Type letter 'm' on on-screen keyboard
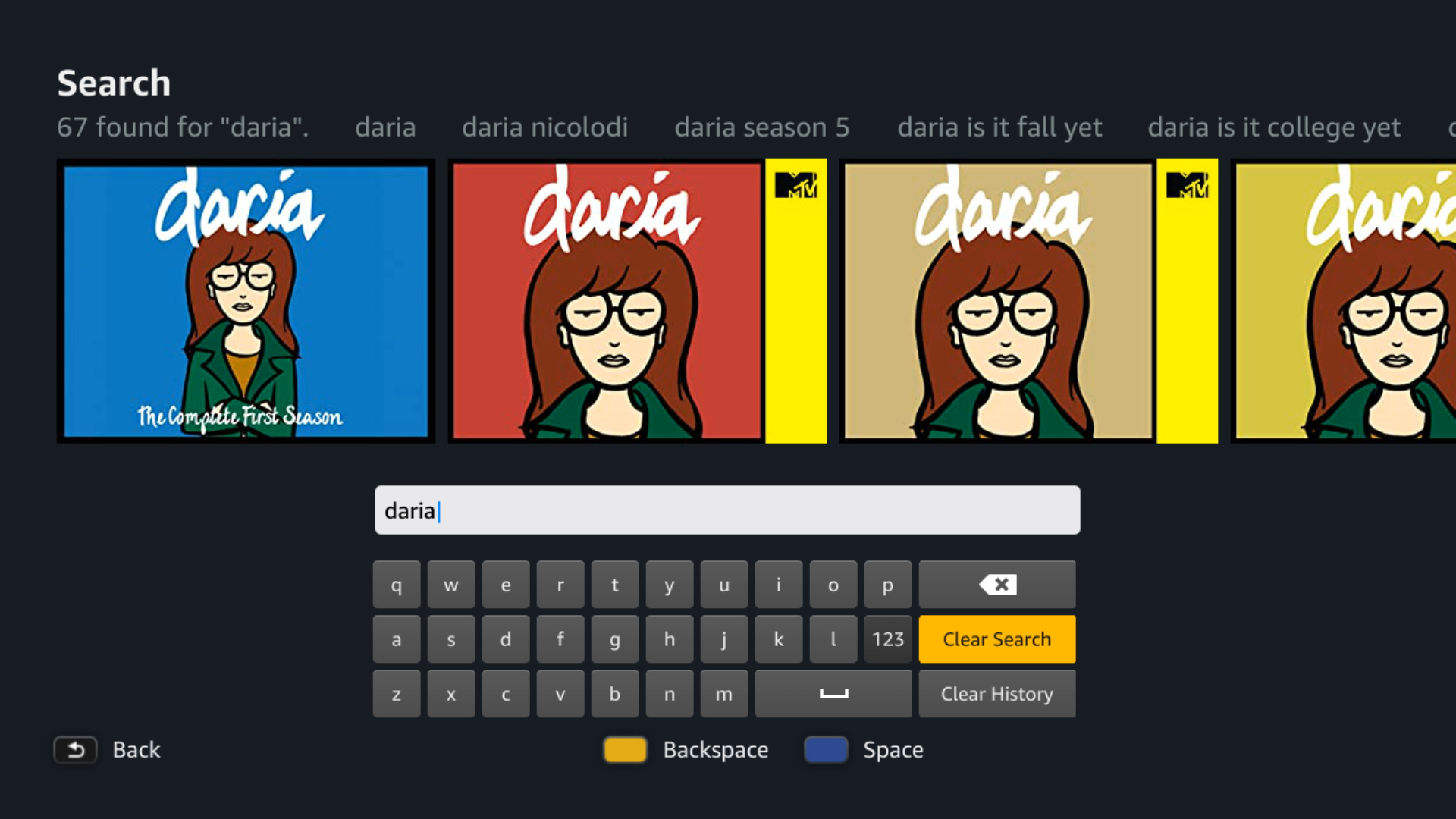1456x819 pixels. coord(723,694)
